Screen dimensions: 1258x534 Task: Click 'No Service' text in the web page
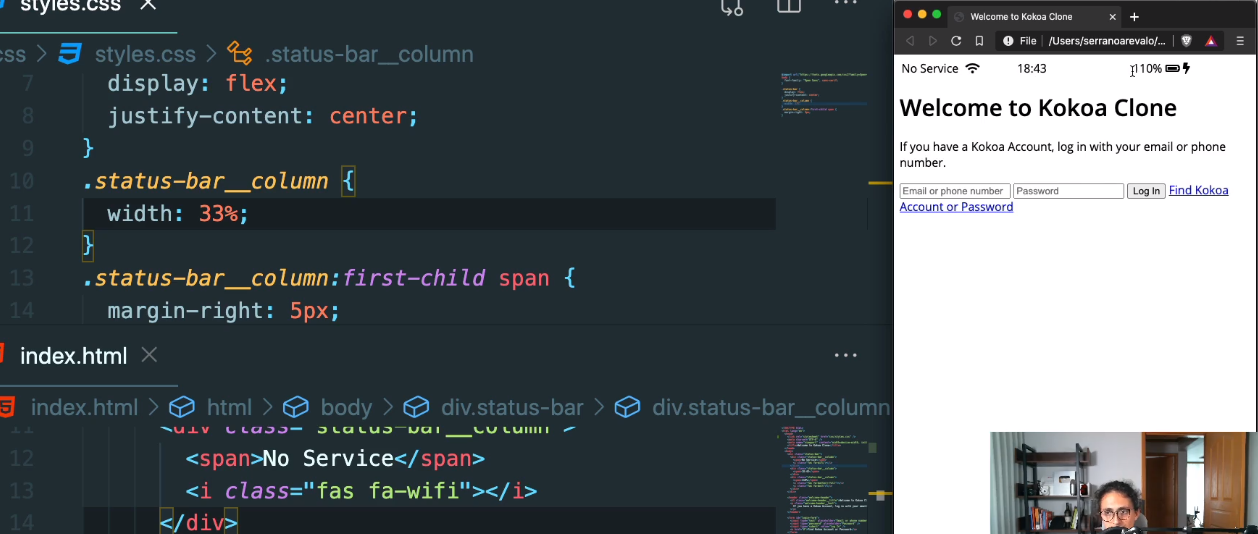(929, 69)
